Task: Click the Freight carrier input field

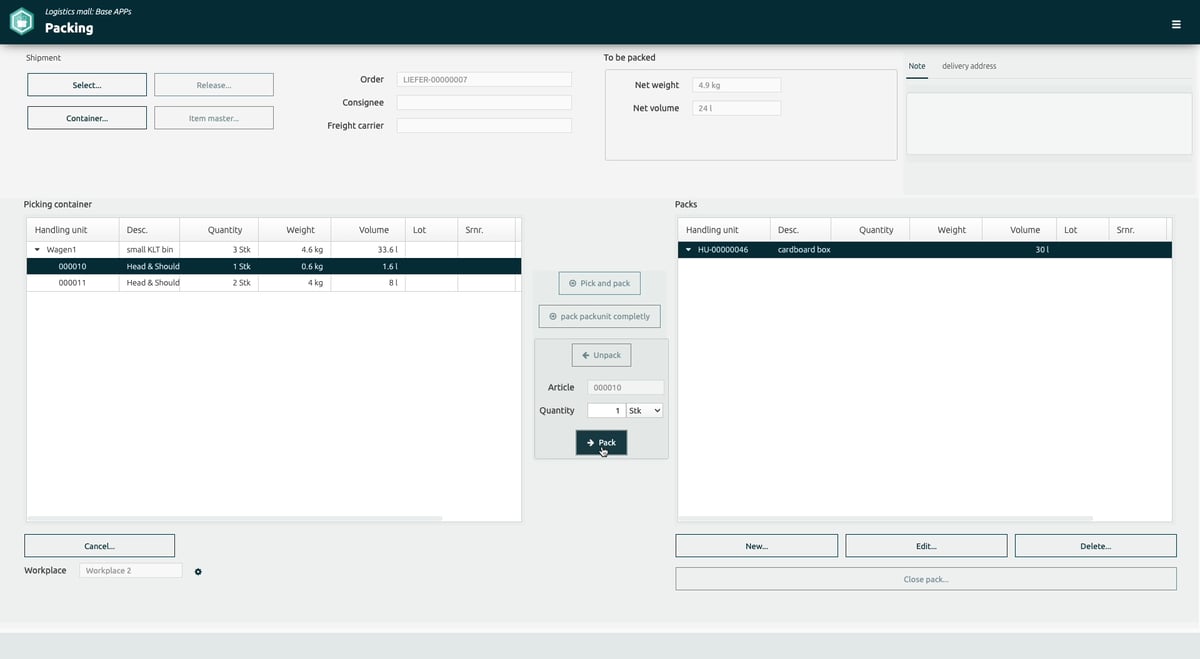Action: [x=484, y=125]
